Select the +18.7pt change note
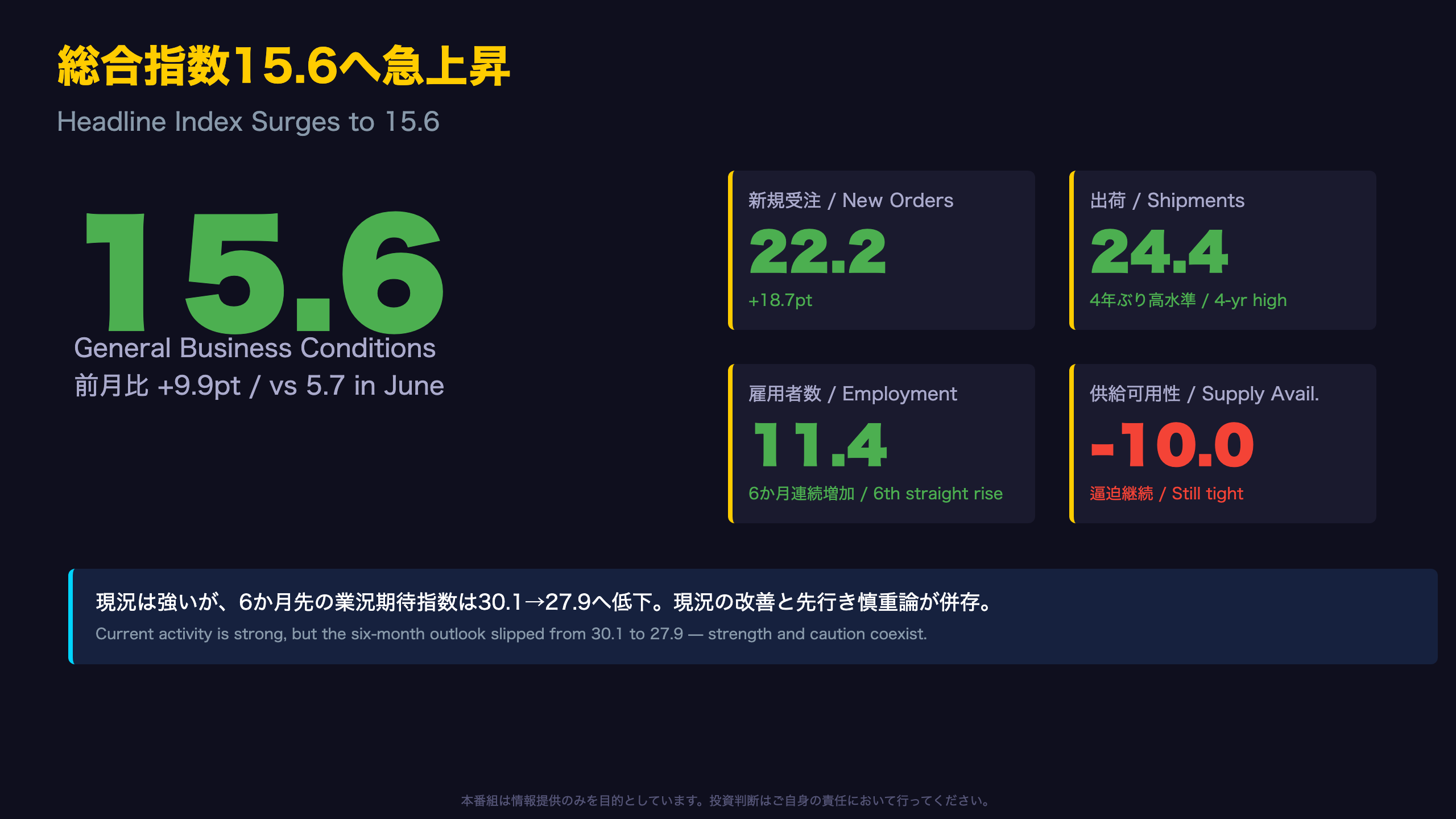Screen dimensions: 1456x819 pyautogui.click(x=780, y=300)
